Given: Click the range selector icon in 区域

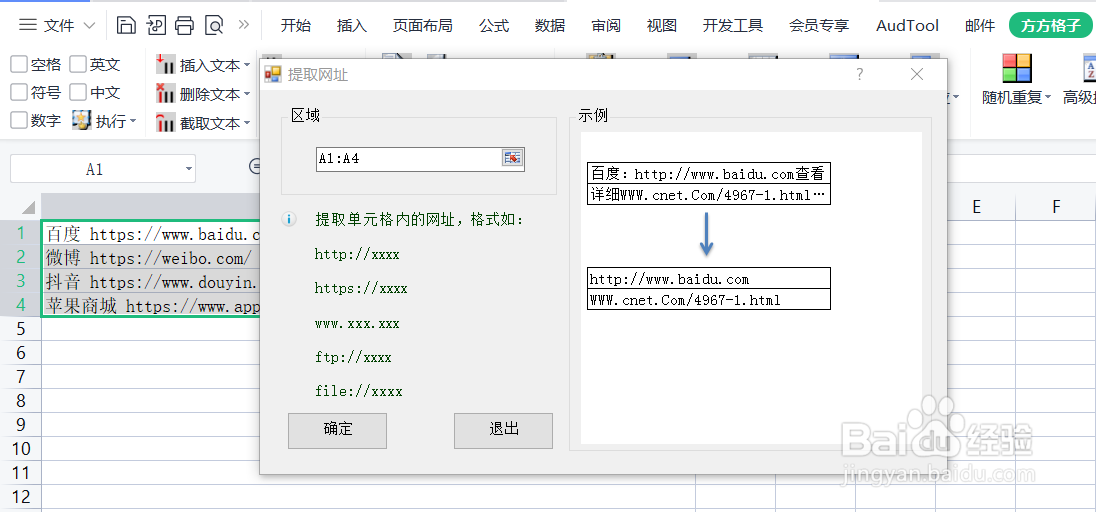Looking at the screenshot, I should 513,159.
